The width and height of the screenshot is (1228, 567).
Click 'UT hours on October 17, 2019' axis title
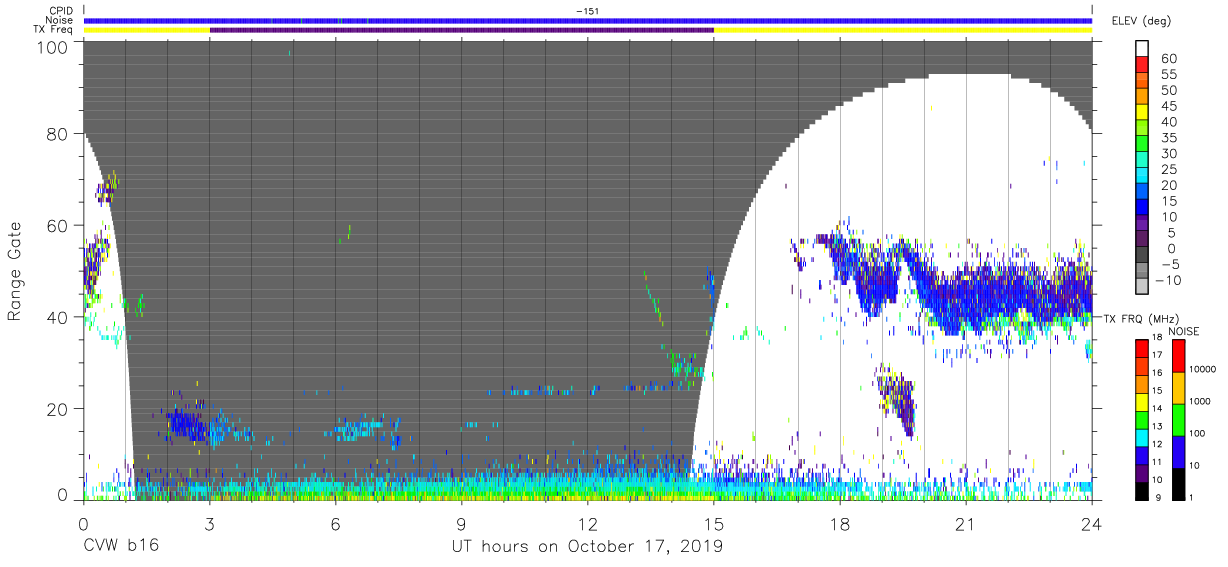(x=587, y=547)
